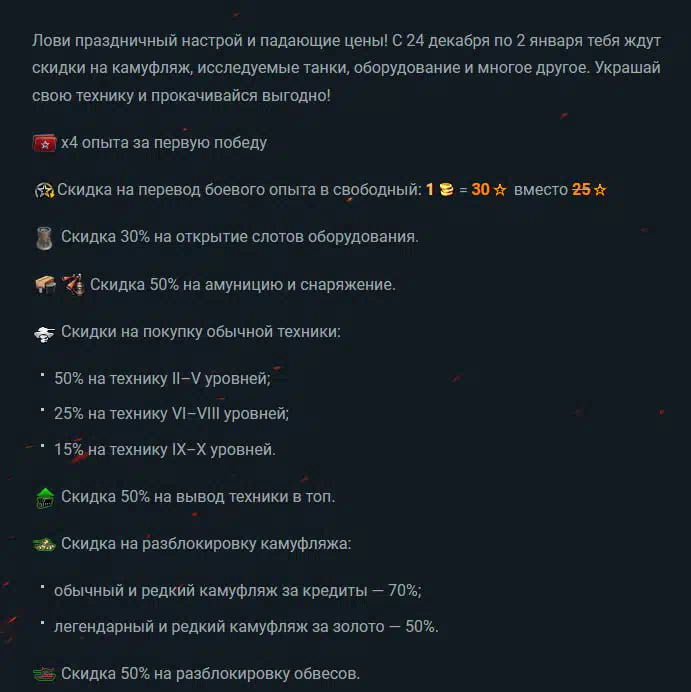The width and height of the screenshot is (691, 692).
Task: Click the camouflage tank icon
Action: point(44,545)
